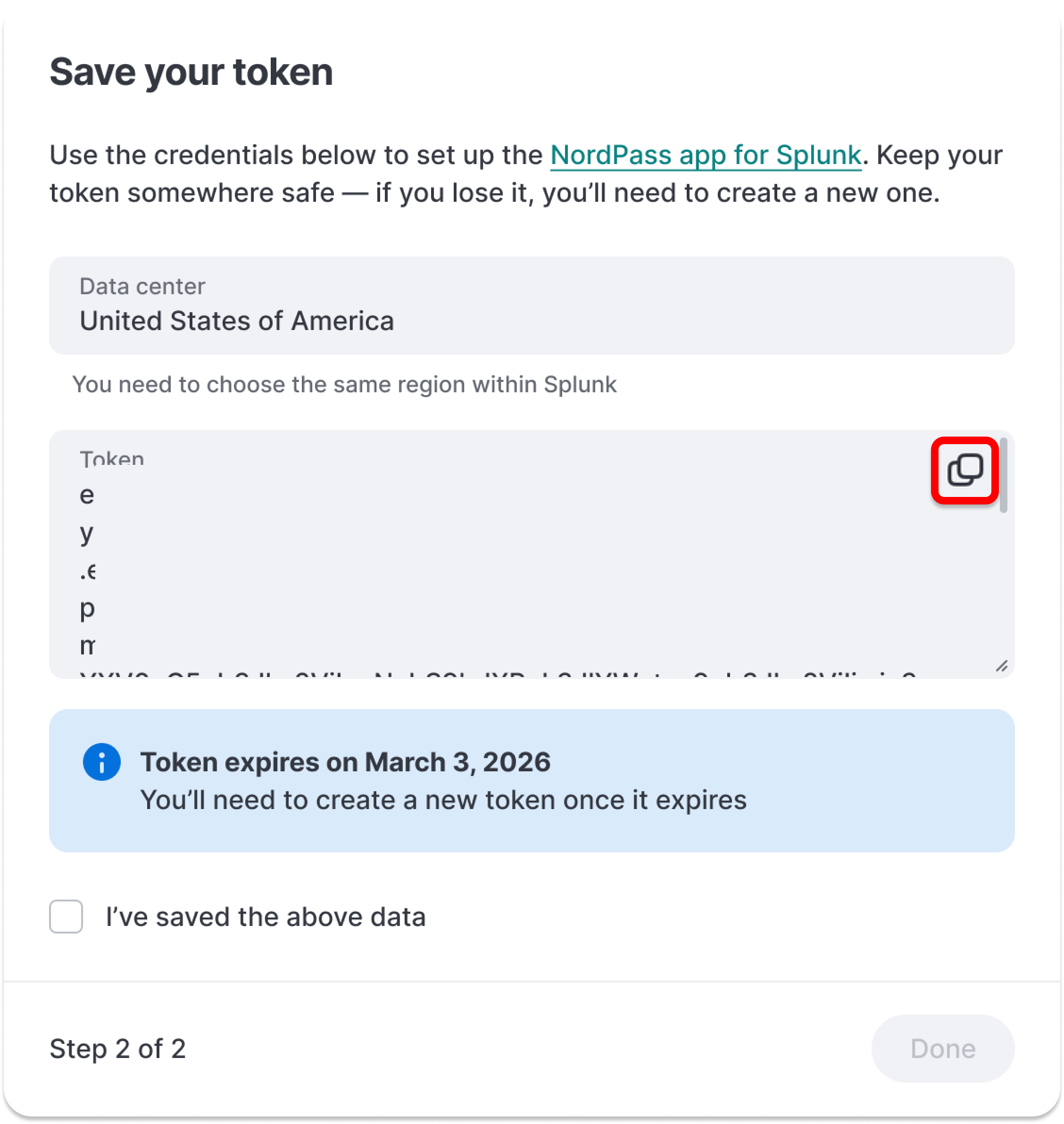
Task: Click the "Step 2 of 2" indicator
Action: point(117,1048)
